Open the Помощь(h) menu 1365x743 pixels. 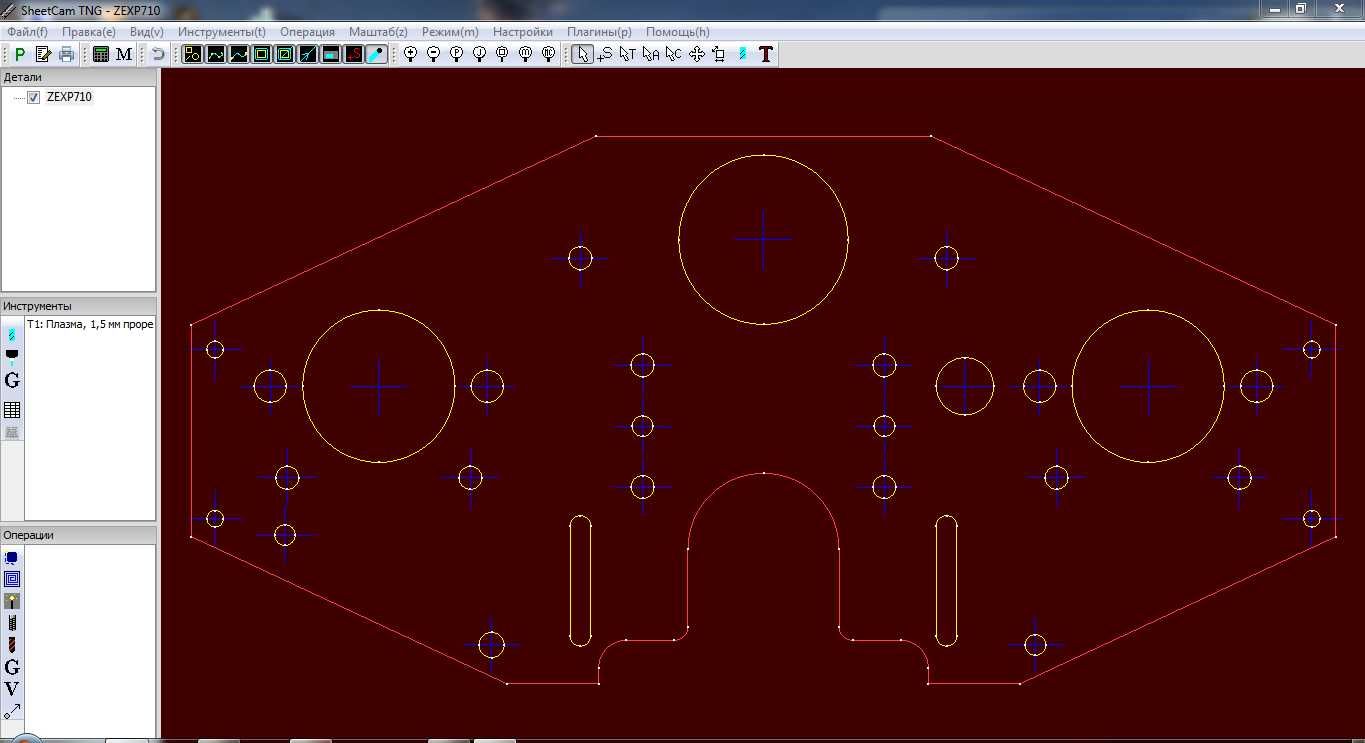pos(677,32)
